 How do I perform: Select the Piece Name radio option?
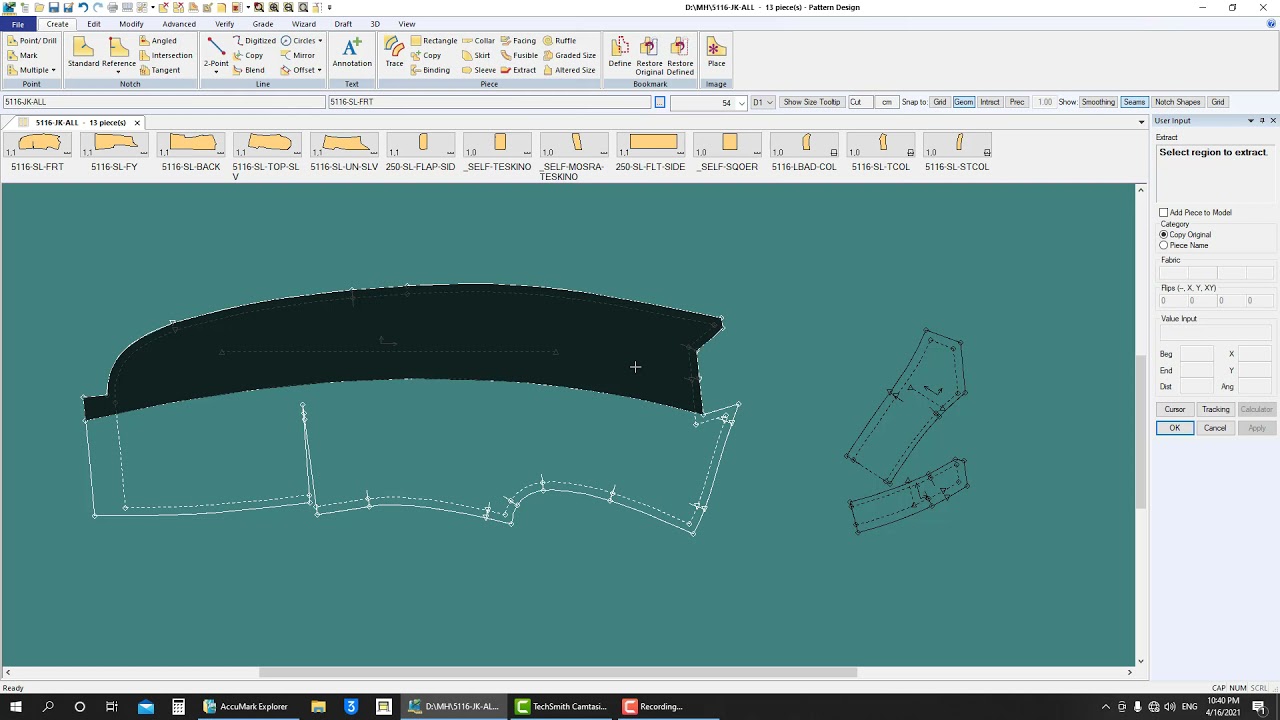coord(1164,245)
